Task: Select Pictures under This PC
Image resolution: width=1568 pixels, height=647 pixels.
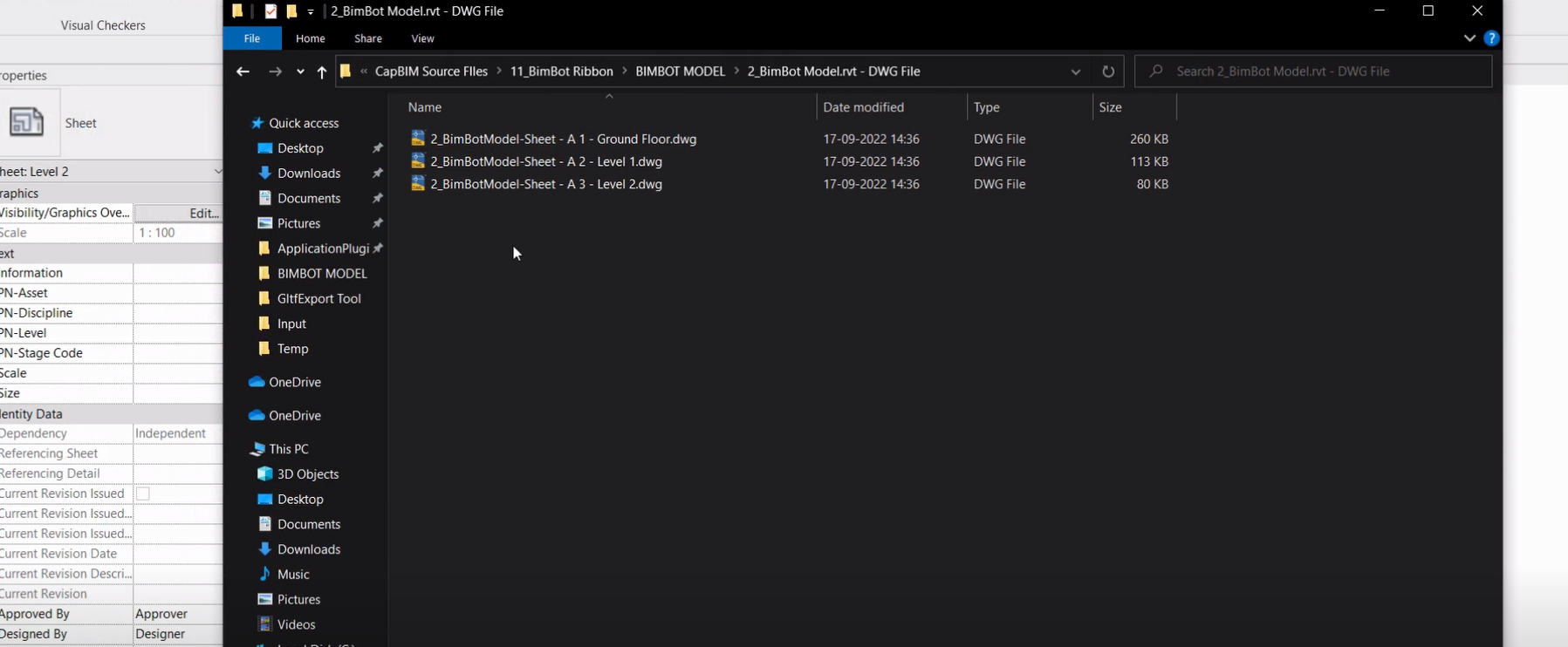Action: (x=298, y=600)
